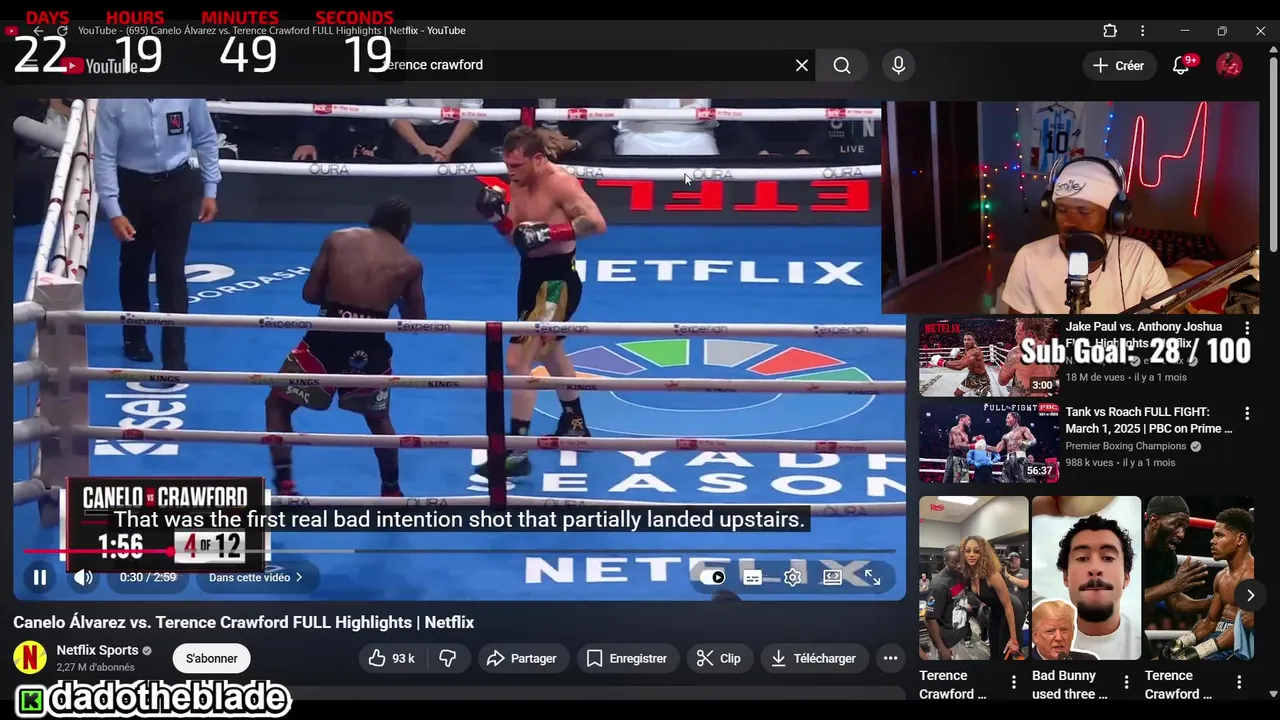Open browser extensions puzzle icon
This screenshot has height=720, width=1280.
(1110, 31)
